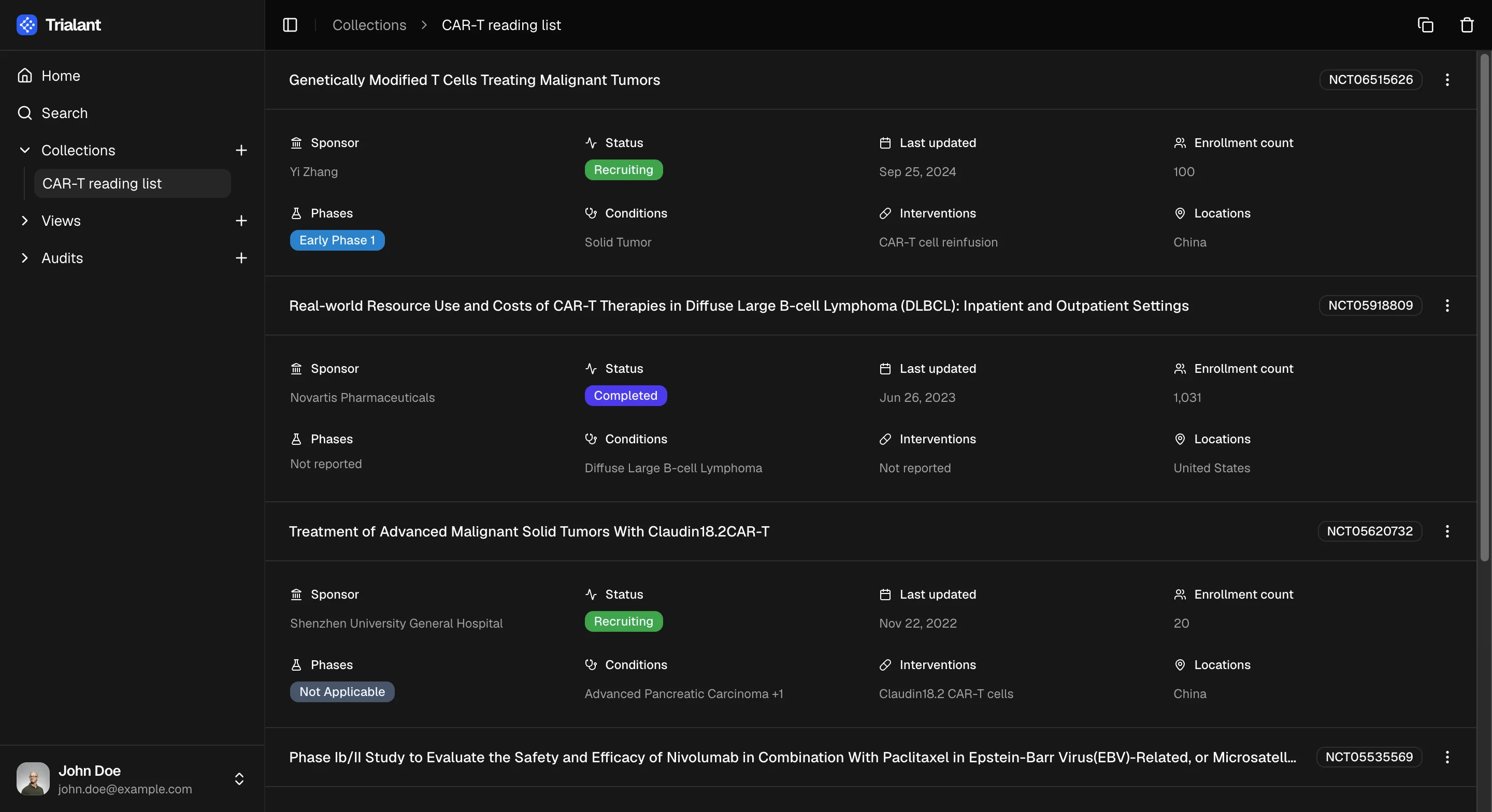The height and width of the screenshot is (812, 1492).
Task: Select CAR-T reading list in sidebar
Action: (x=132, y=184)
